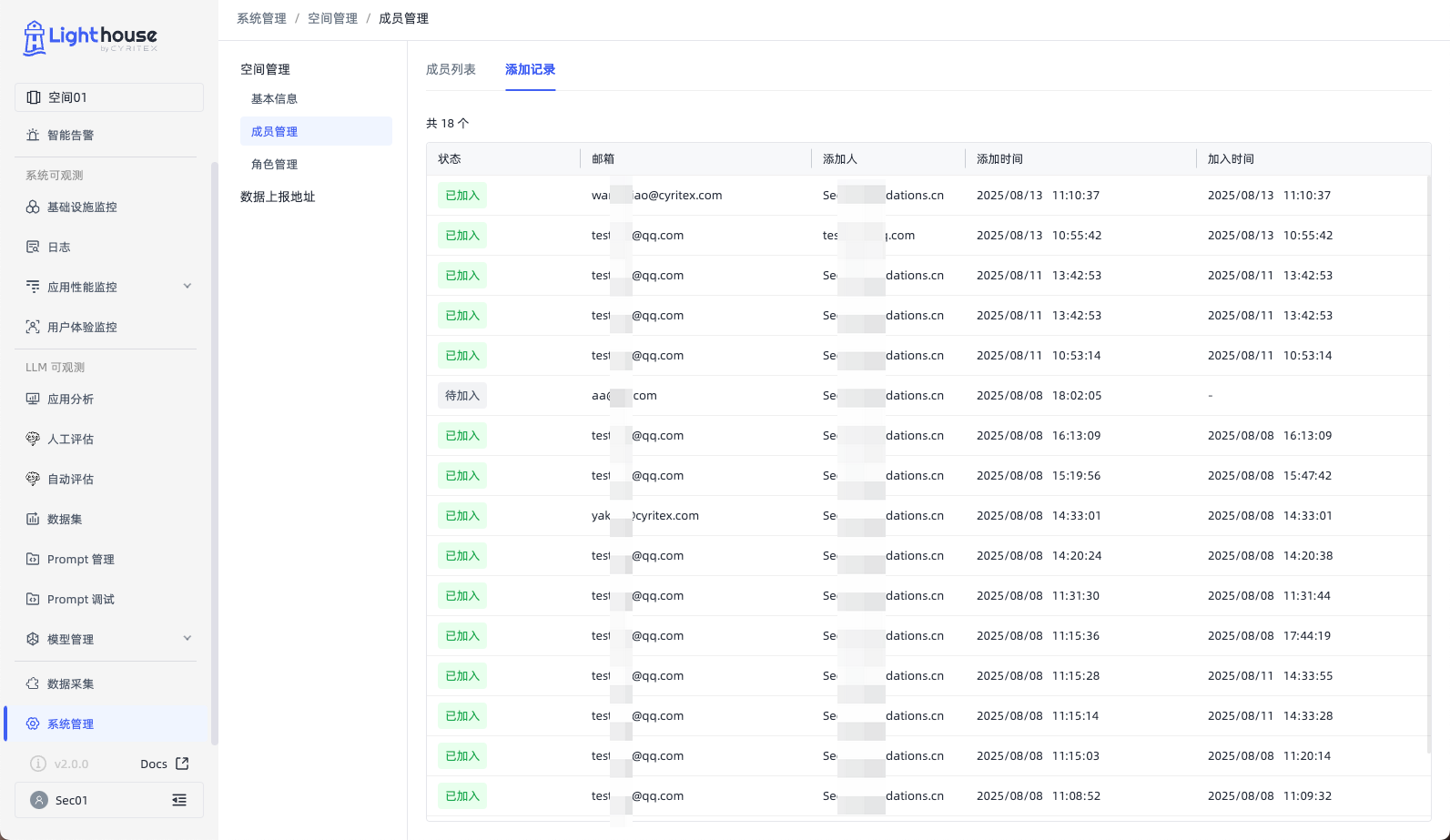Click add time 2025/08/08 11:08:52
This screenshot has width=1450, height=840.
1039,795
